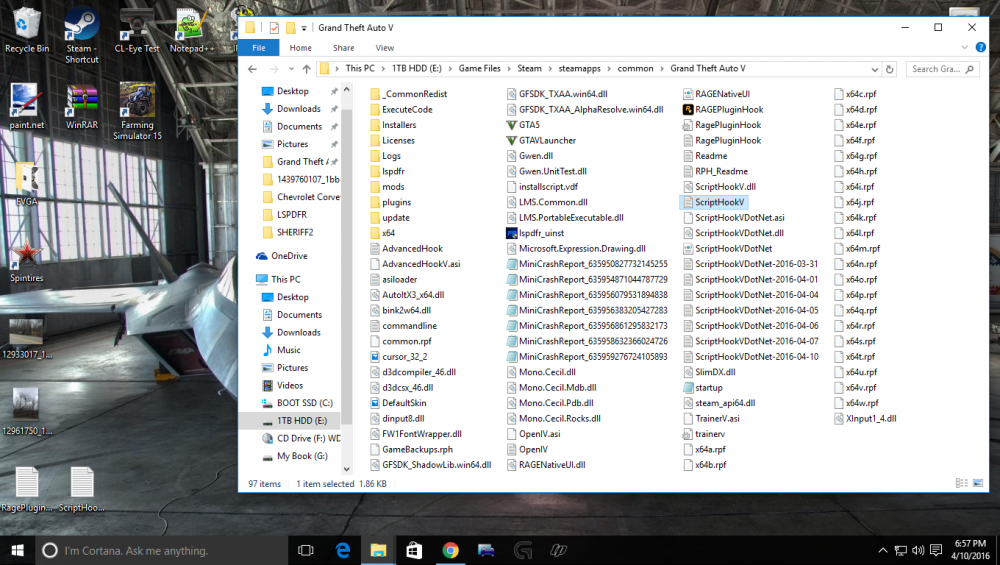Select ScriptHoo file on the desktop
This screenshot has width=1000, height=565.
82,490
